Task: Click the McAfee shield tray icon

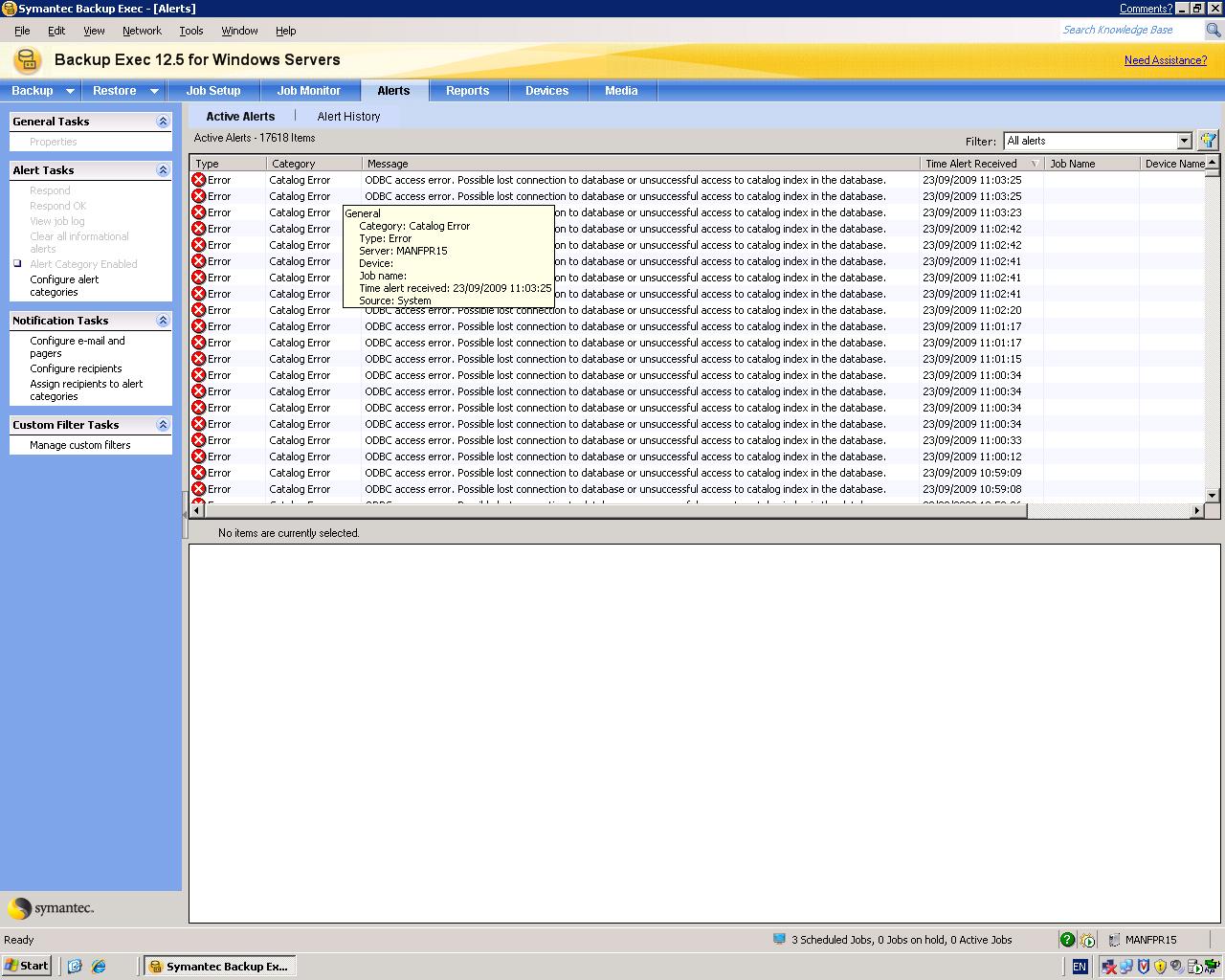Action: click(x=1143, y=966)
